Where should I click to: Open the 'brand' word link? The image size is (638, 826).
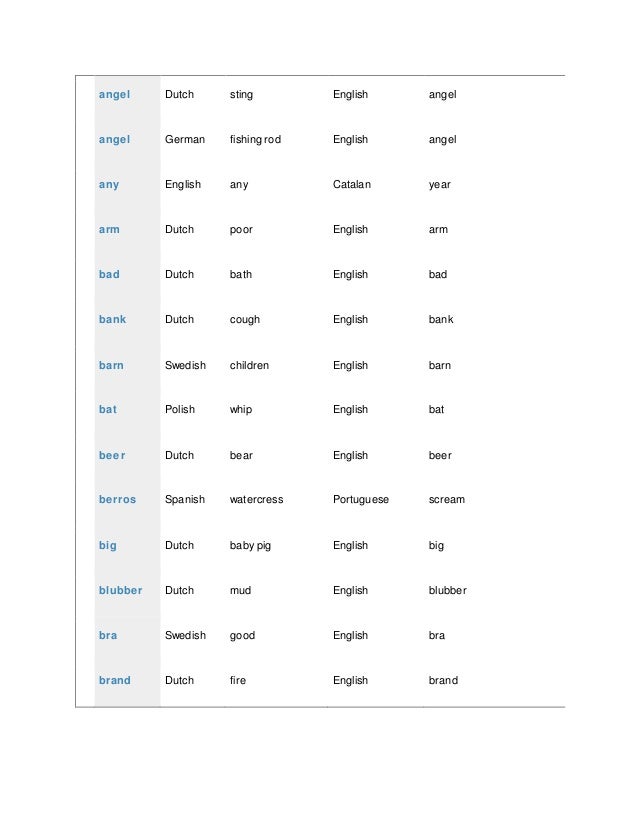(x=114, y=680)
